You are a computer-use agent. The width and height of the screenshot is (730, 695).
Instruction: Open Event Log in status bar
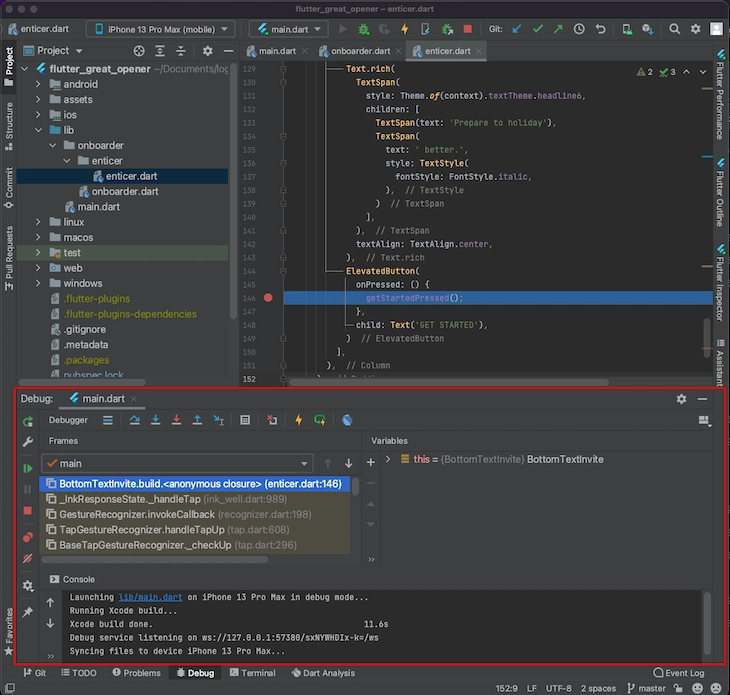pos(679,673)
